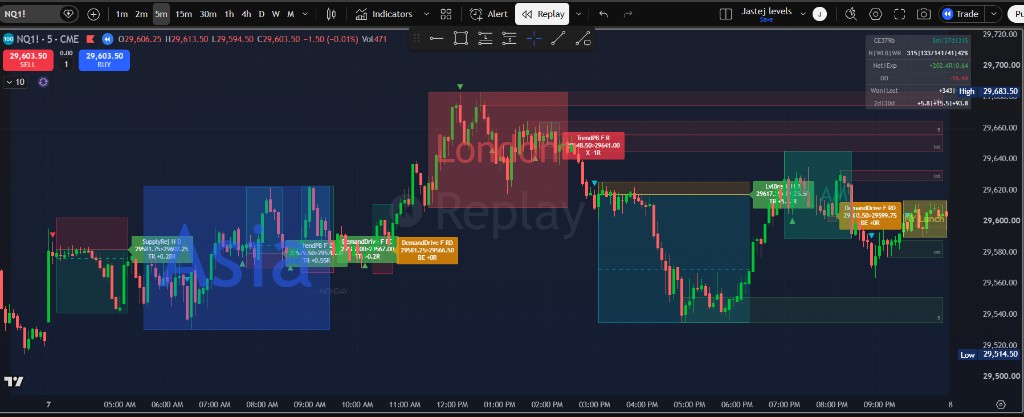This screenshot has width=1024, height=417.
Task: Switch to the 30m timeframe
Action: coord(208,14)
